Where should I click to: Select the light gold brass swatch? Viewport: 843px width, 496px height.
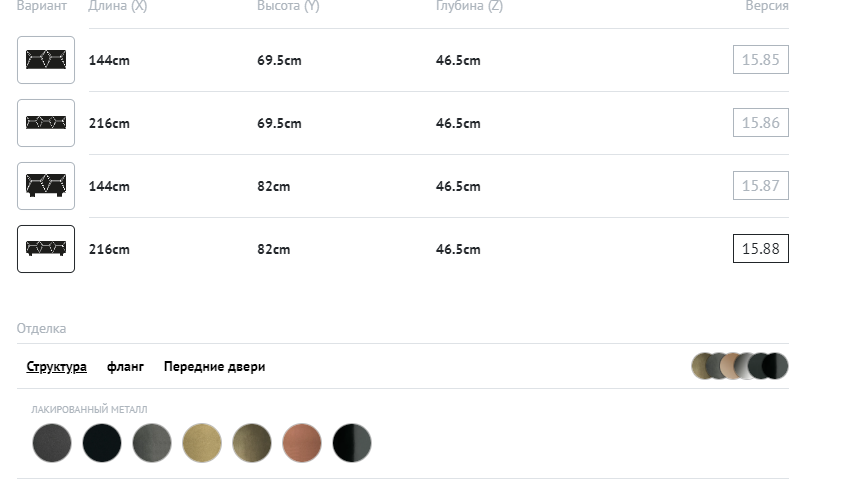[x=202, y=443]
